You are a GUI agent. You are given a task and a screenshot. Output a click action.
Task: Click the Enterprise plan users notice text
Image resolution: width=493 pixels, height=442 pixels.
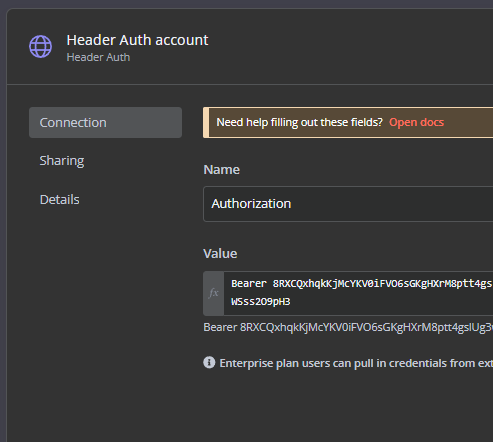356,363
